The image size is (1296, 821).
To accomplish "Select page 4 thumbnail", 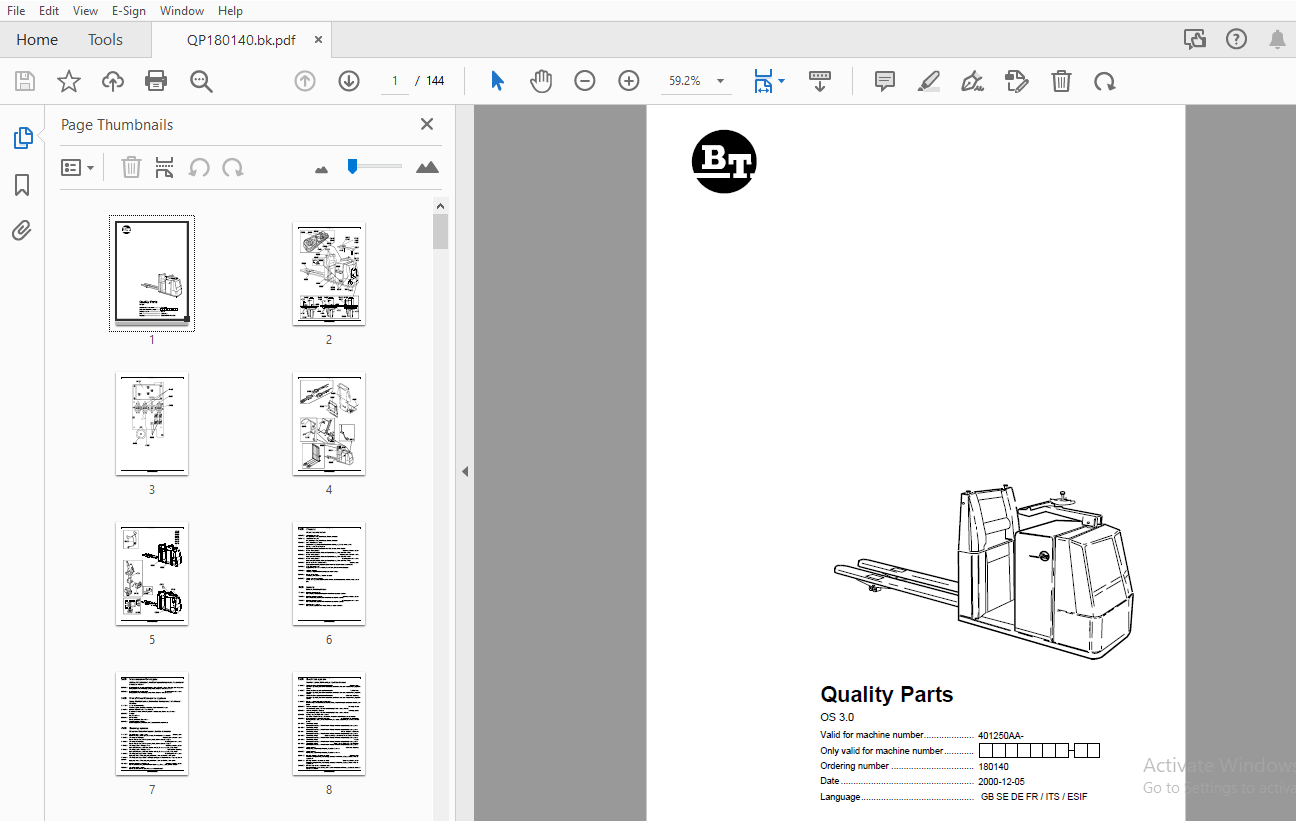I will [329, 424].
